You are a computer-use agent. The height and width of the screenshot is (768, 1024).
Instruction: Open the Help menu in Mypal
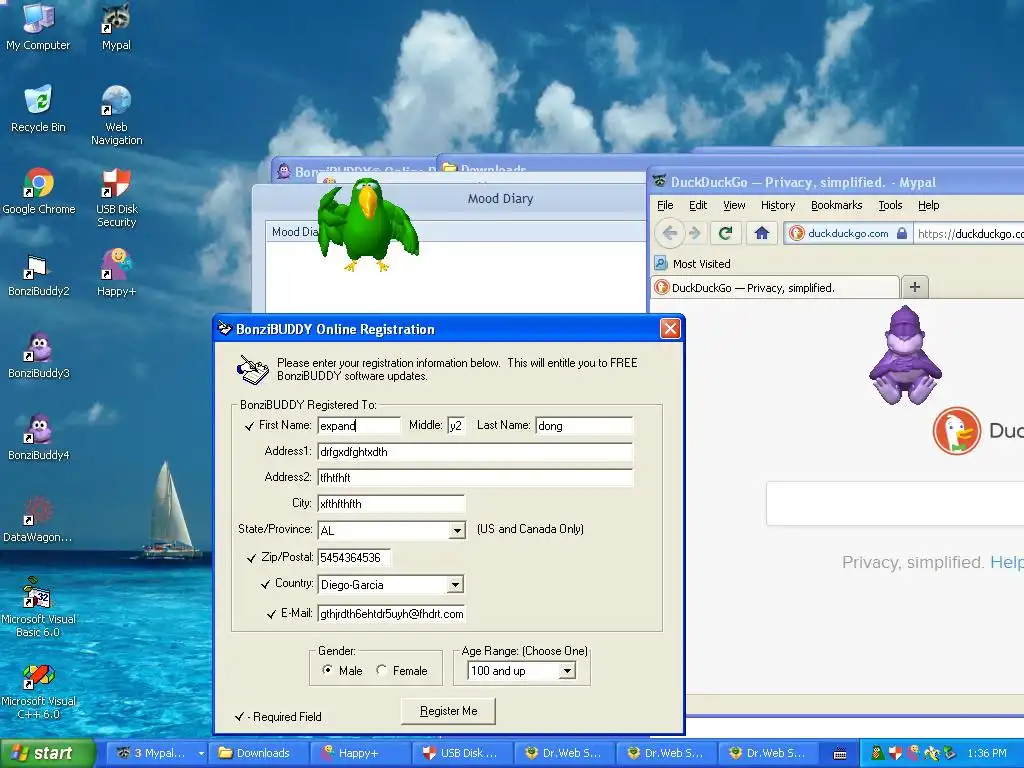pyautogui.click(x=928, y=205)
